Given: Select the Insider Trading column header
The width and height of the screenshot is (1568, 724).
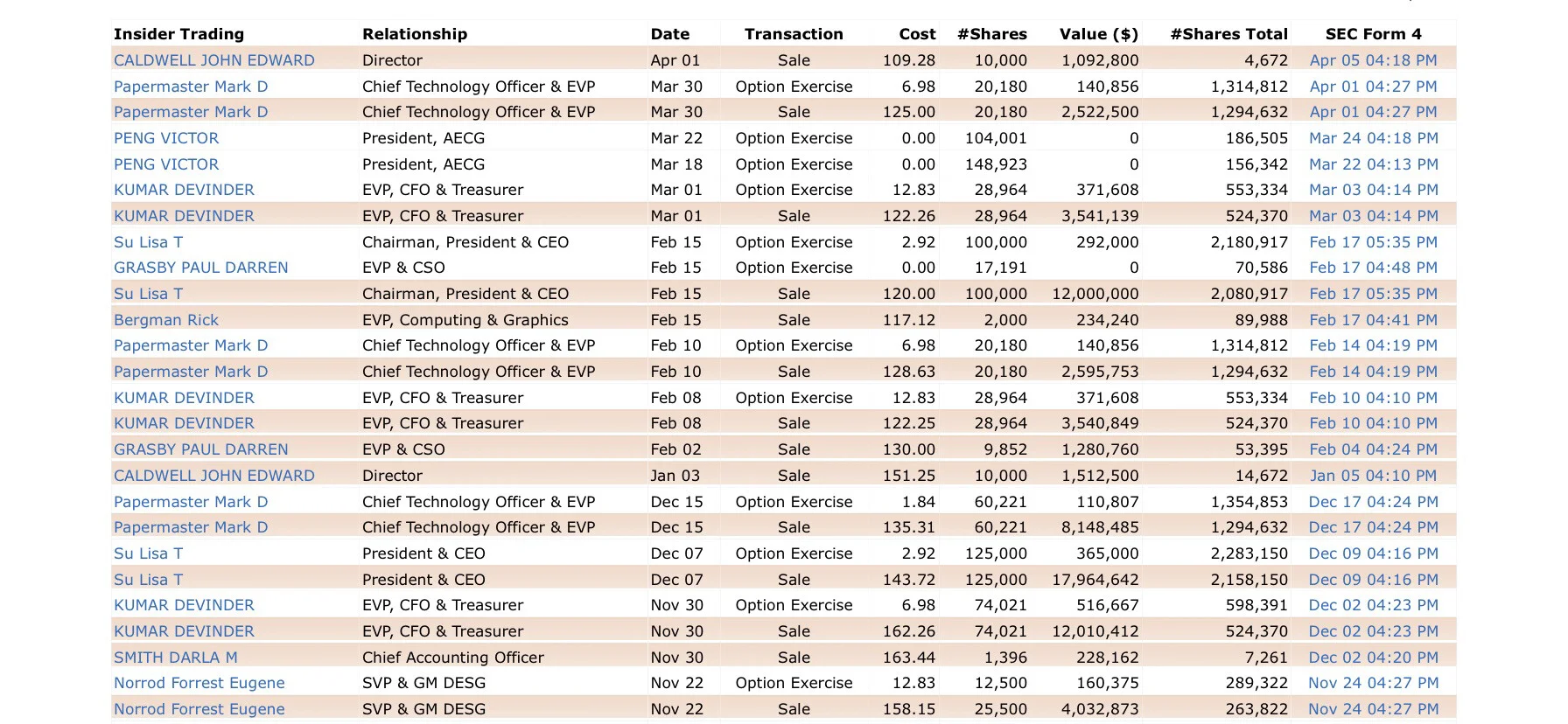Looking at the screenshot, I should [178, 34].
